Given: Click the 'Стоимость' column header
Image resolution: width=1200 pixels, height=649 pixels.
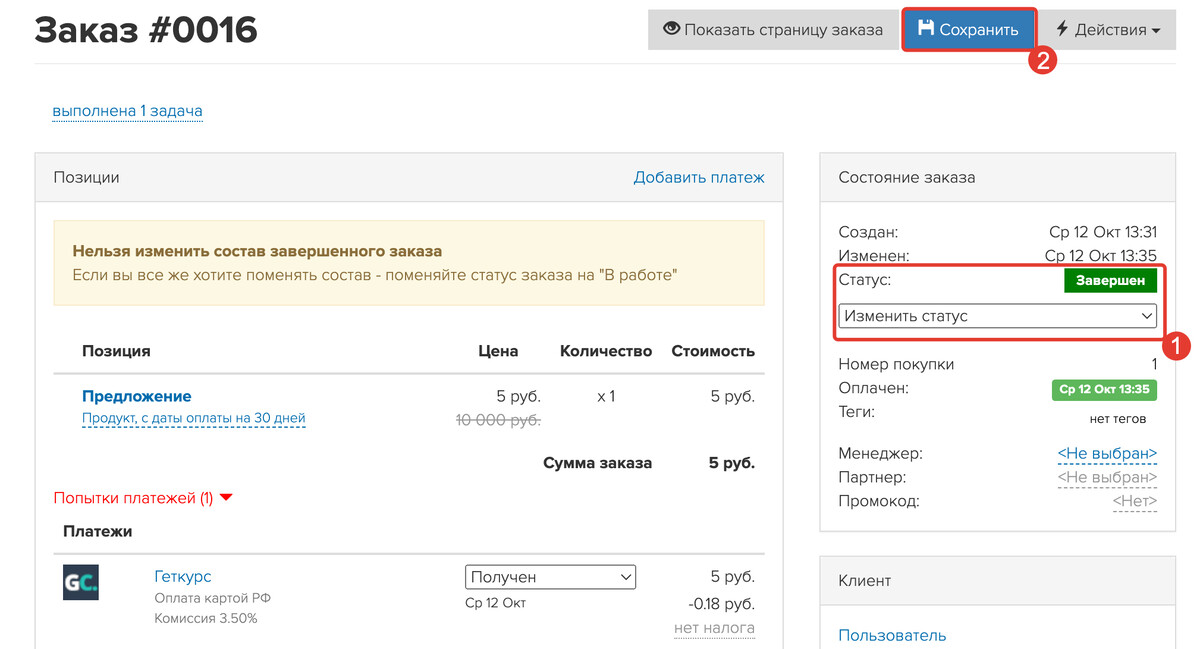Looking at the screenshot, I should 713,351.
